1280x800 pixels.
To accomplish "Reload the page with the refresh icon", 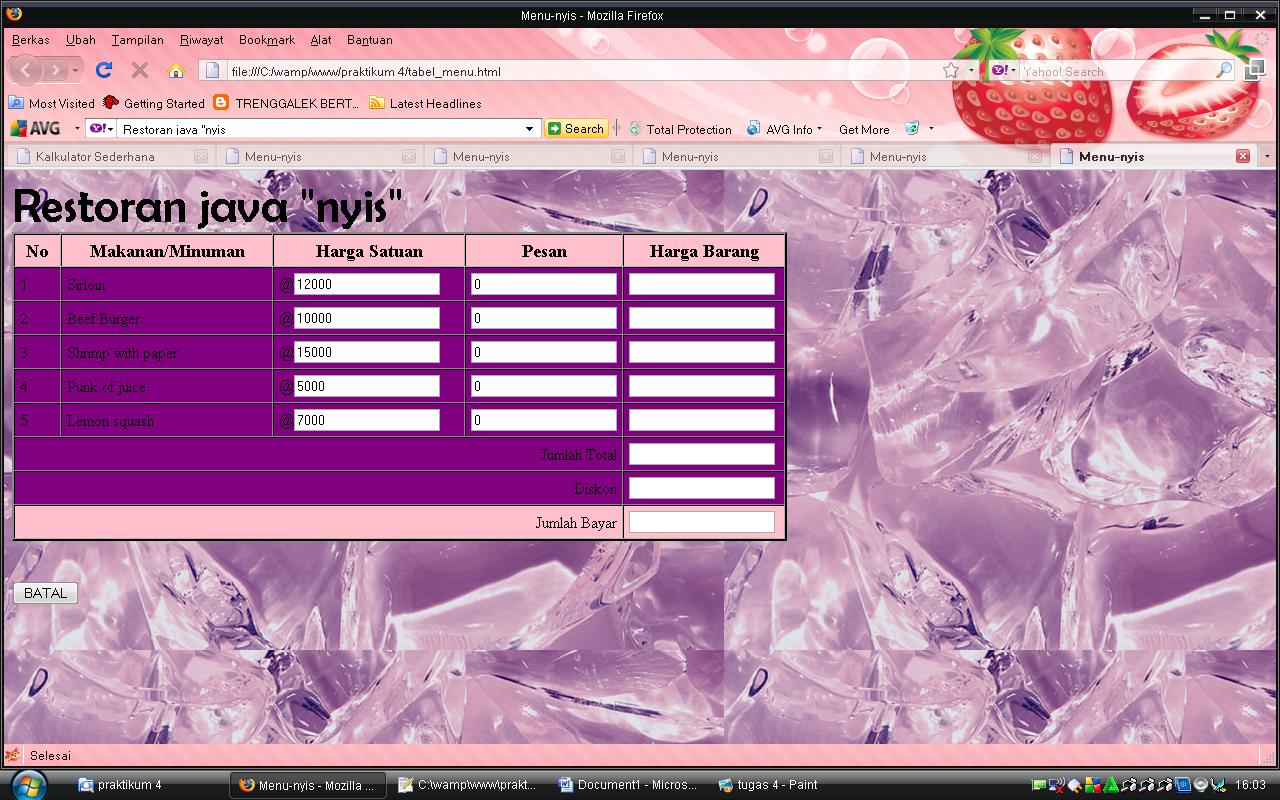I will [x=104, y=70].
